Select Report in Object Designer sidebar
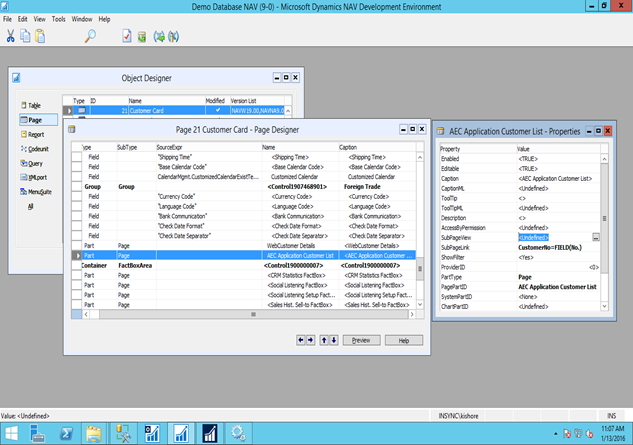The image size is (633, 445). (32, 134)
